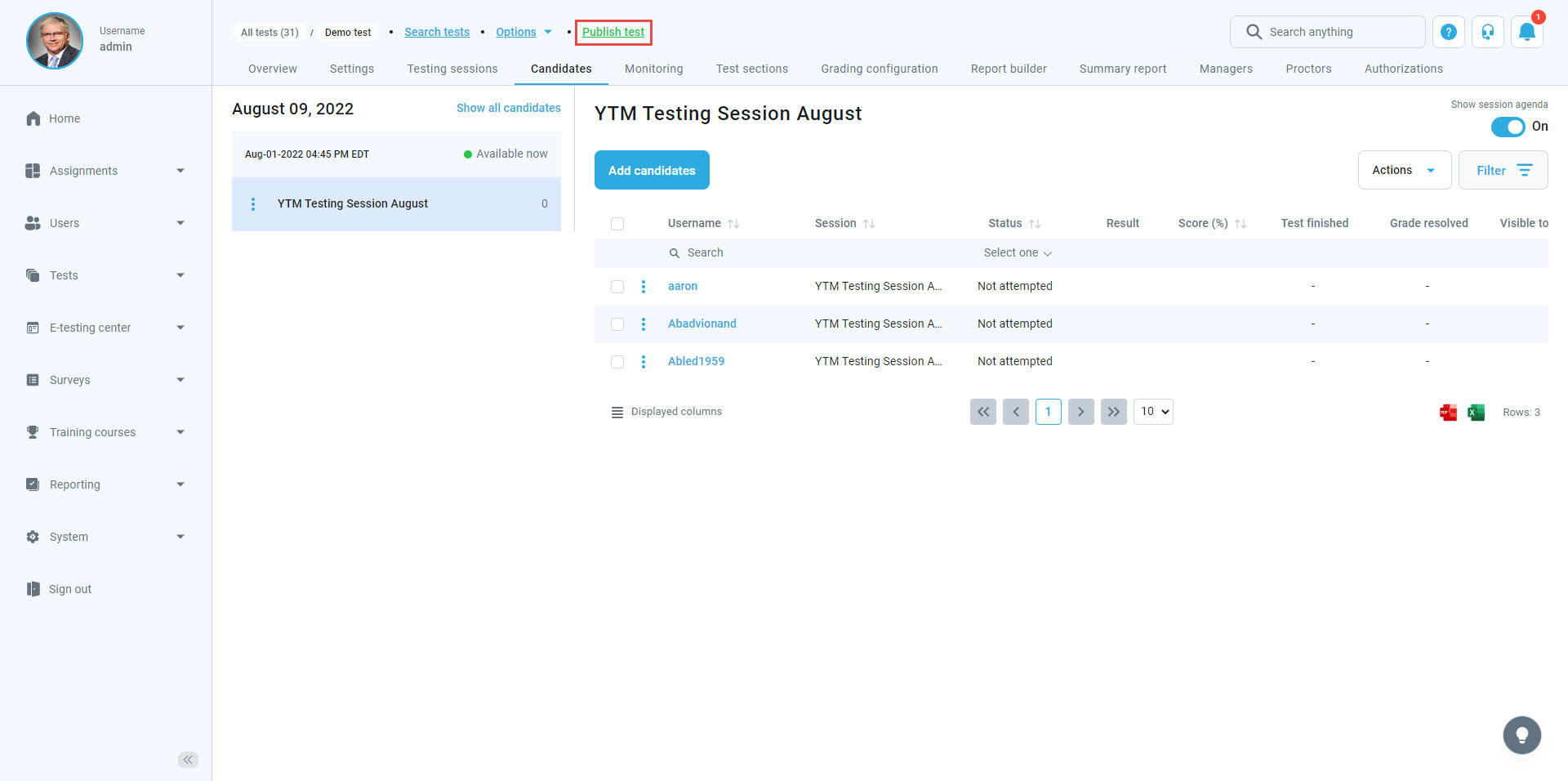Open the support headset icon
This screenshot has height=781, width=1568.
click(1487, 33)
